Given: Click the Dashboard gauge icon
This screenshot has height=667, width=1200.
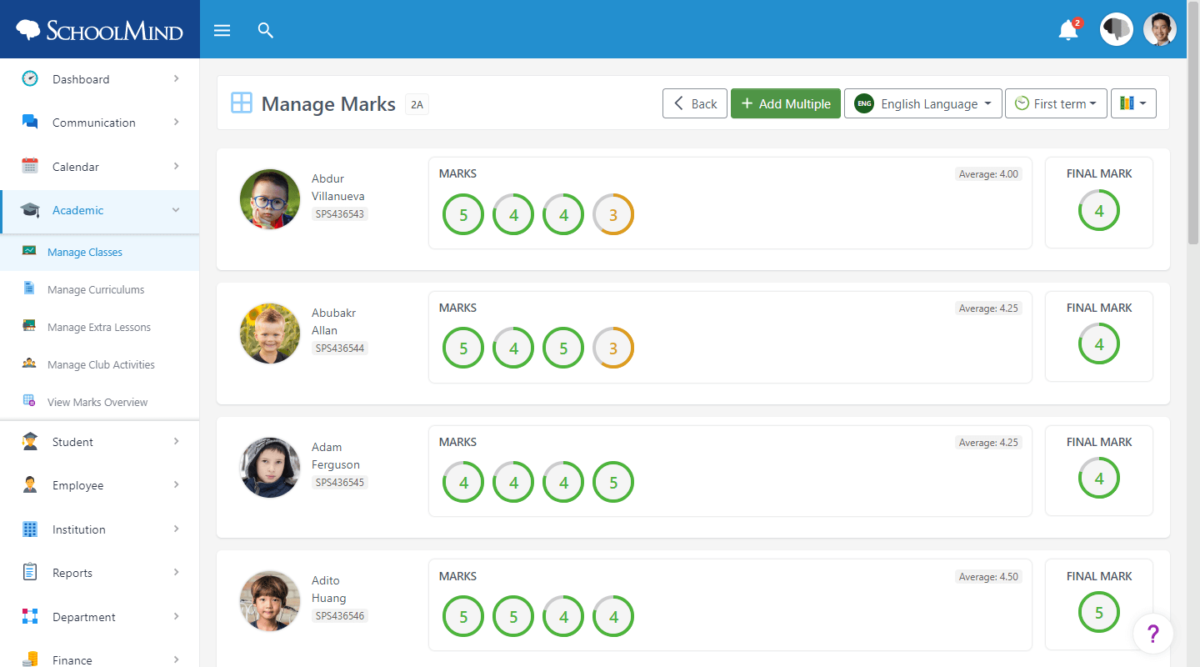Looking at the screenshot, I should coord(30,78).
